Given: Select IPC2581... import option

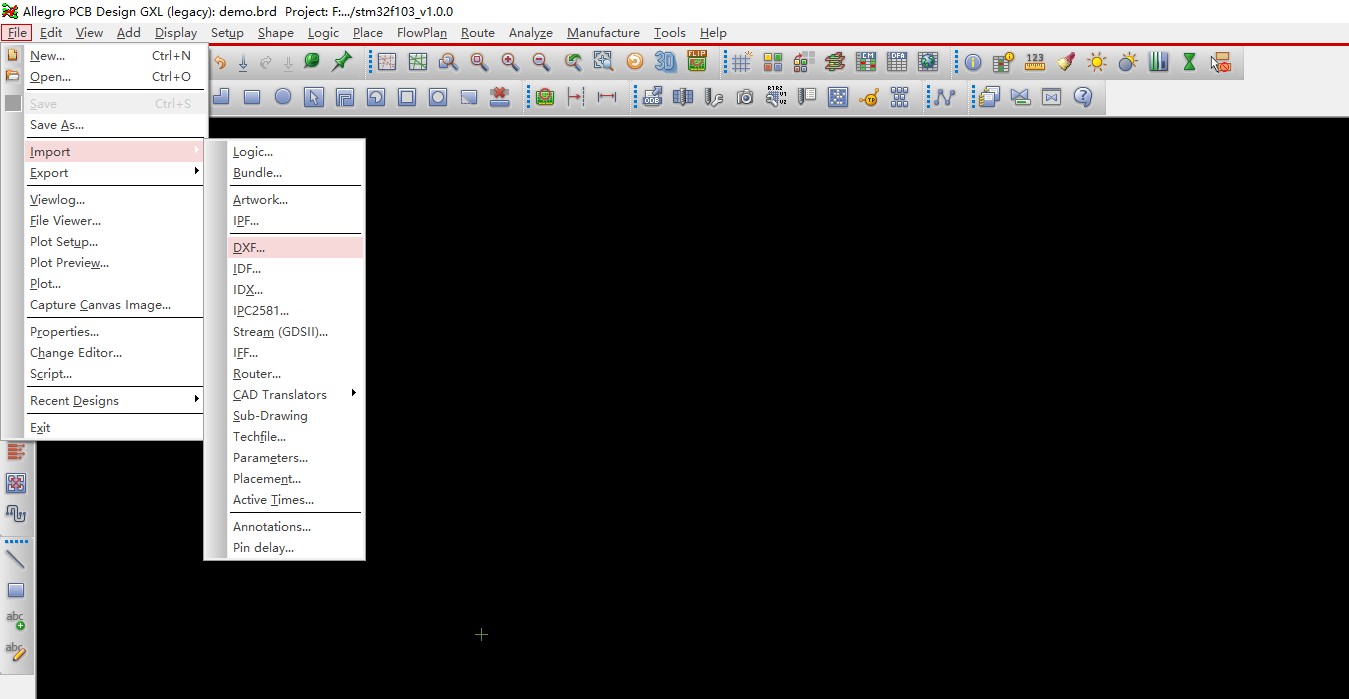Looking at the screenshot, I should click(x=295, y=311).
